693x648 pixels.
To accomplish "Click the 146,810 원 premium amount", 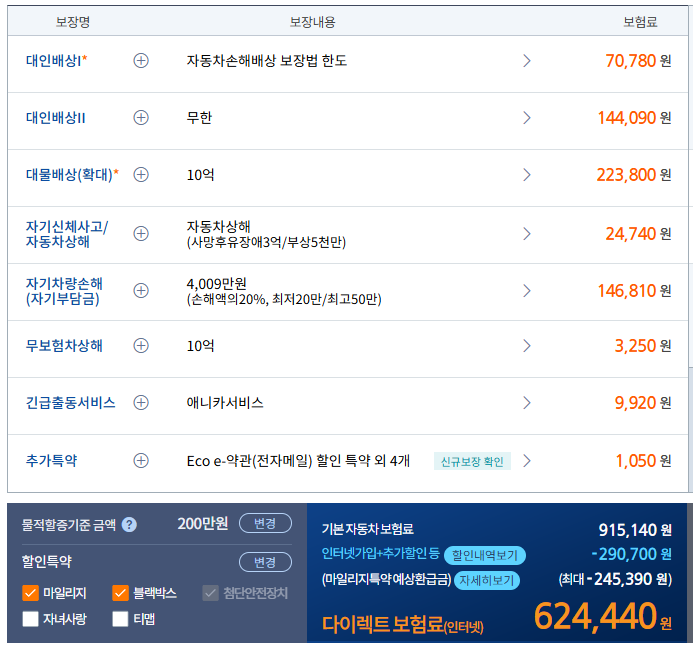I will [634, 290].
